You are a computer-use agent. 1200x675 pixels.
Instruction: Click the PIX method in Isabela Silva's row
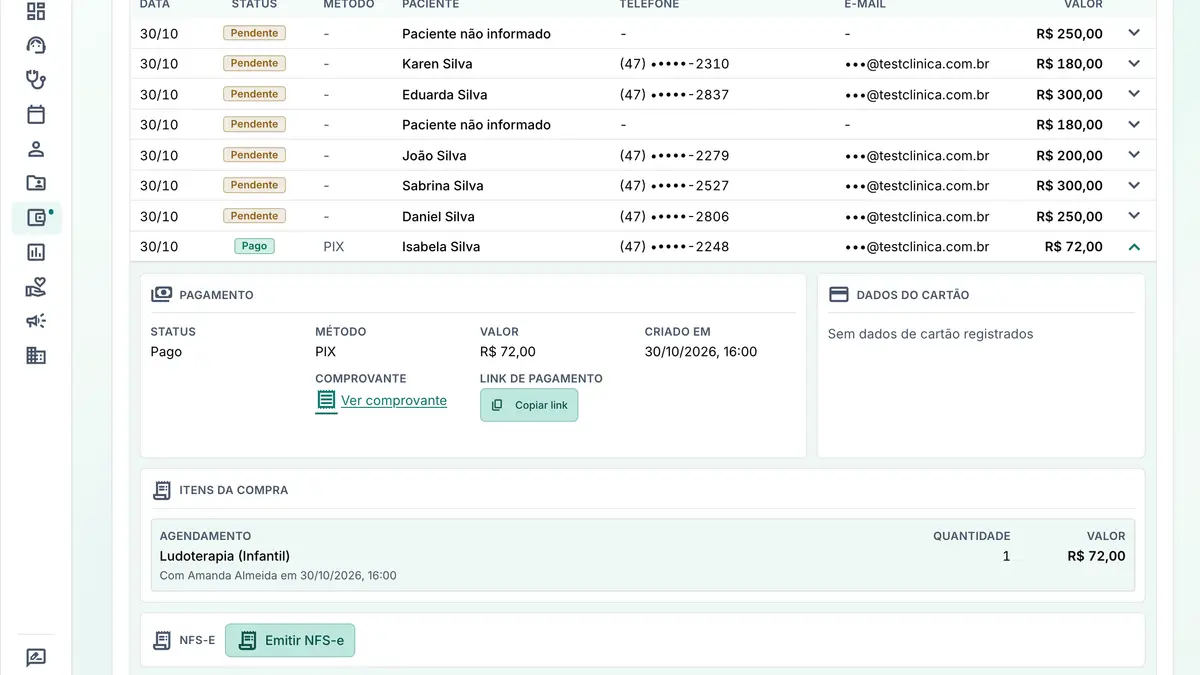[334, 247]
